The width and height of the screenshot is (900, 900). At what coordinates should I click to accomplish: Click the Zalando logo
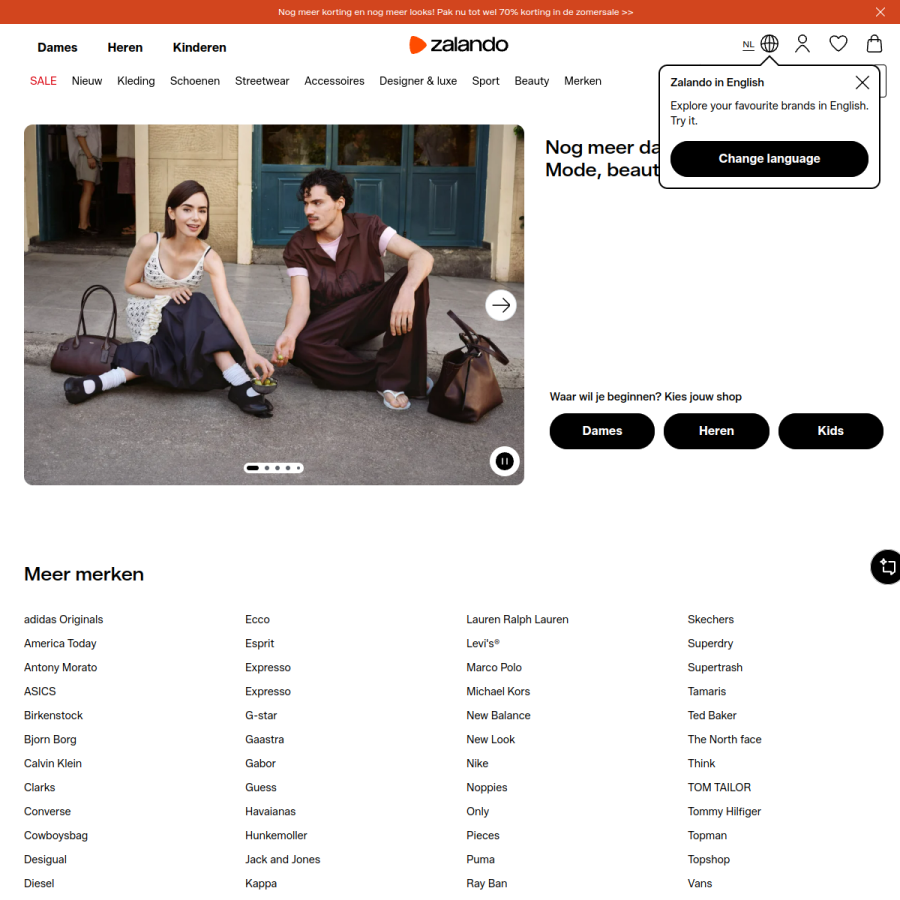[458, 45]
